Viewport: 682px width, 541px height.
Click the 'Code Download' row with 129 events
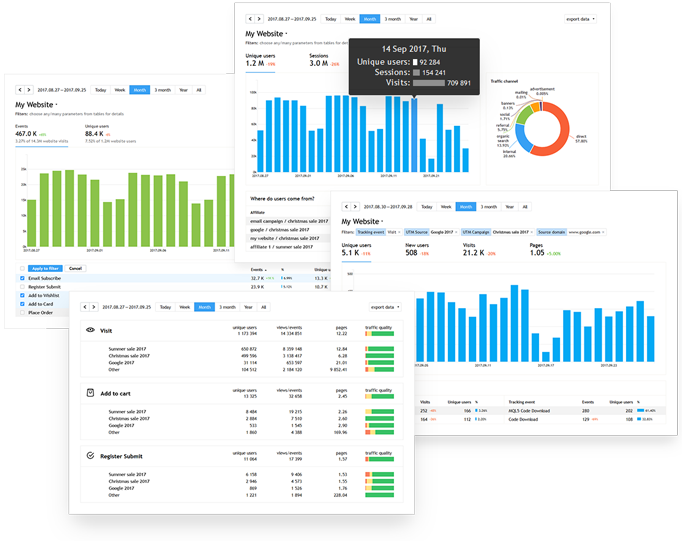pos(584,419)
